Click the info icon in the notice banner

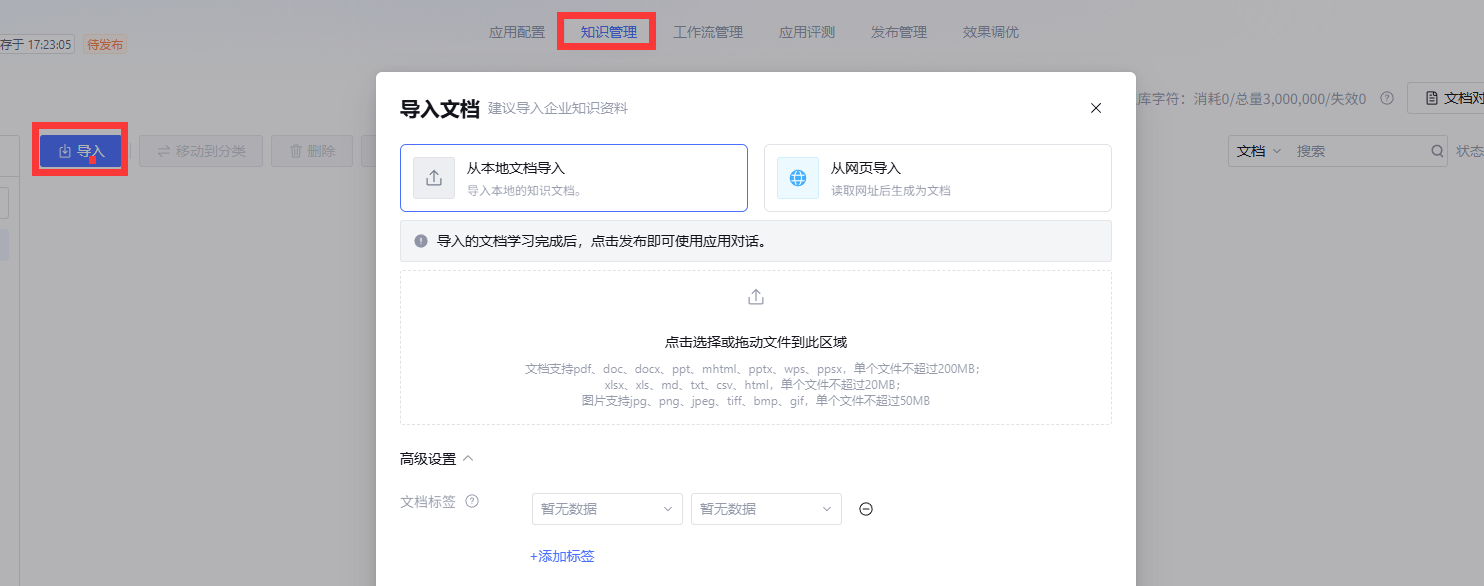point(421,240)
